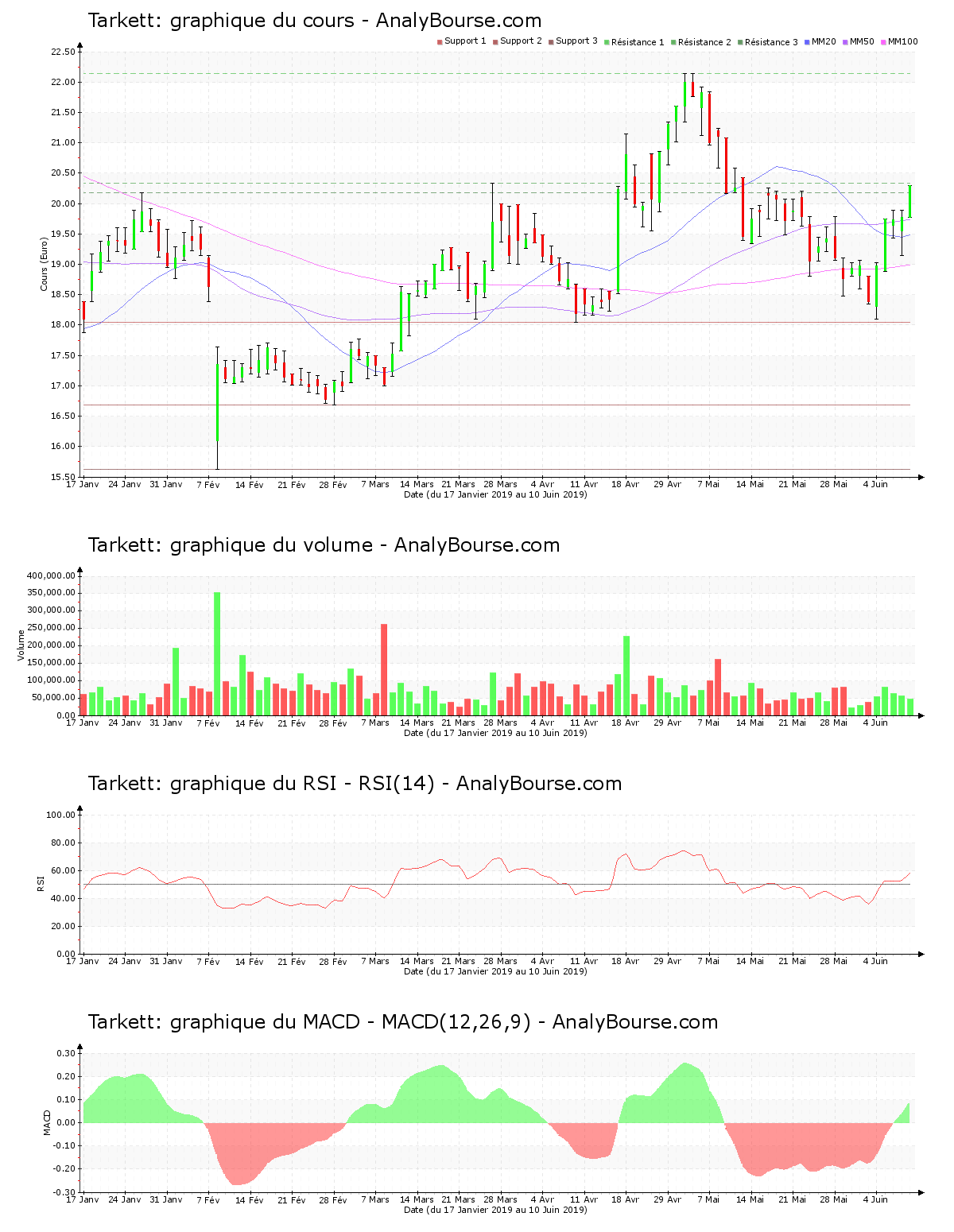This screenshot has height=1232, width=954.
Task: Click the "Volume" vertical axis label
Action: 21,645
